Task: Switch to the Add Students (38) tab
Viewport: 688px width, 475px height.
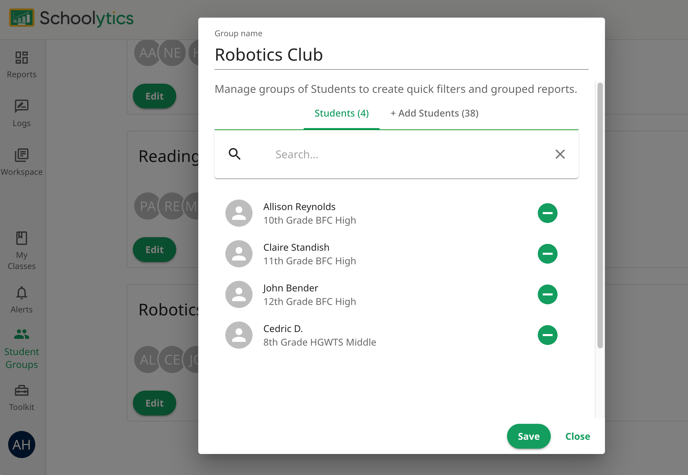Action: point(434,114)
